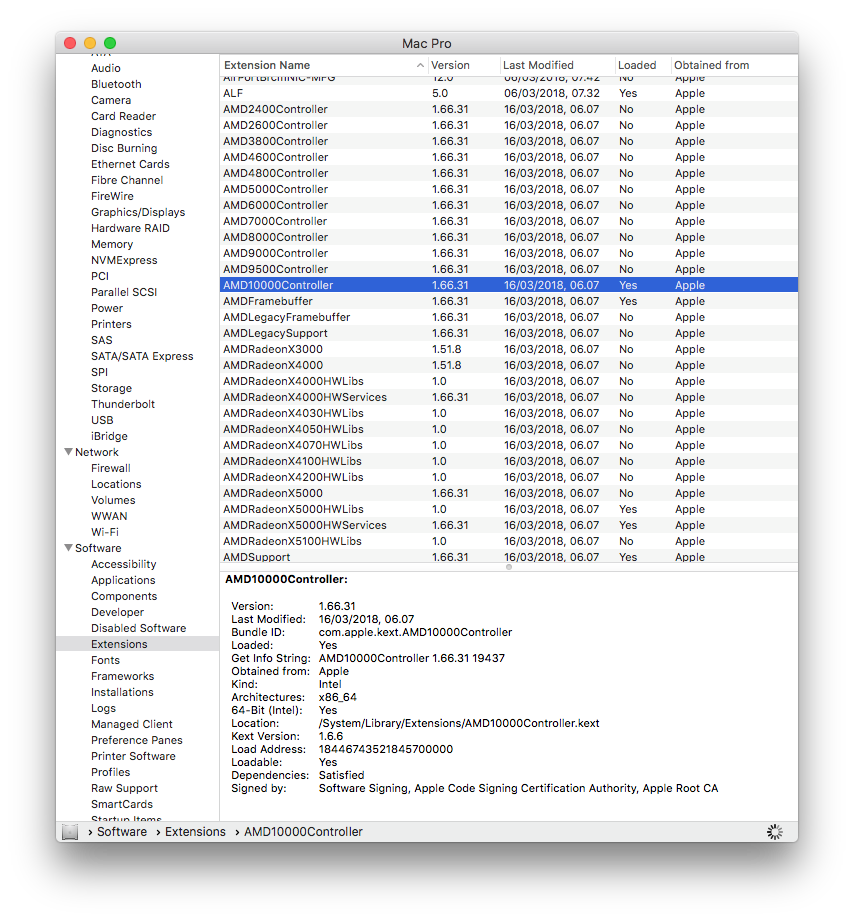Screen dimensions: 854x922
Task: Select PCI in the sidebar
Action: pyautogui.click(x=100, y=276)
